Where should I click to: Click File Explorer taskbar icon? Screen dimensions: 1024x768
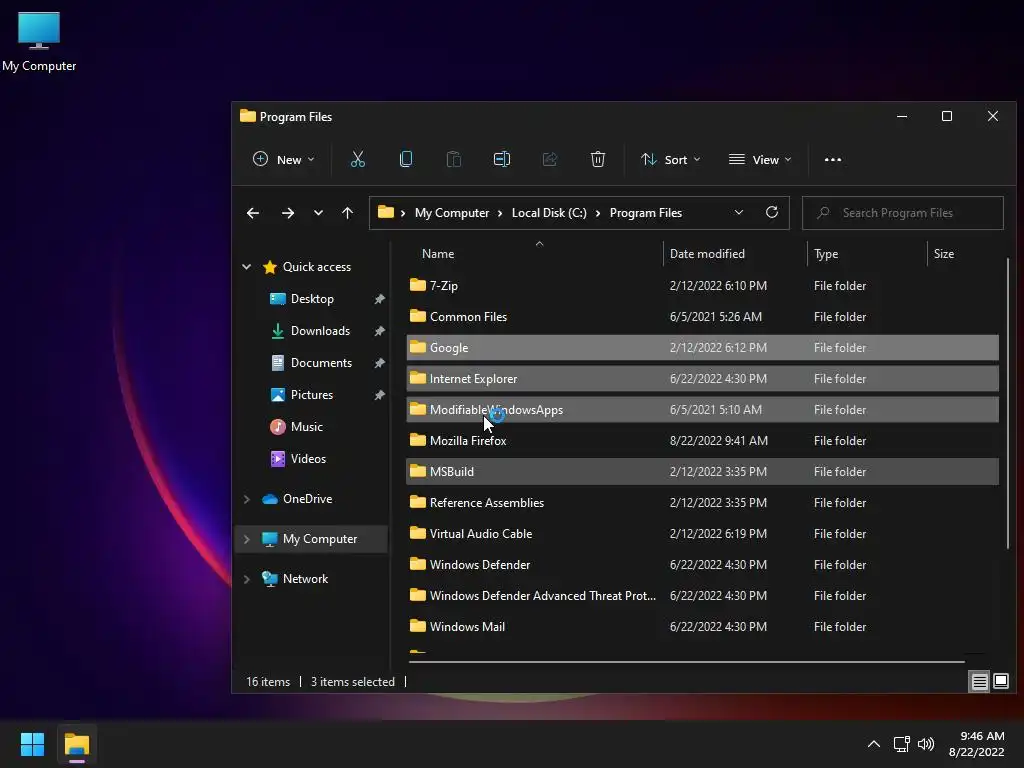point(76,745)
